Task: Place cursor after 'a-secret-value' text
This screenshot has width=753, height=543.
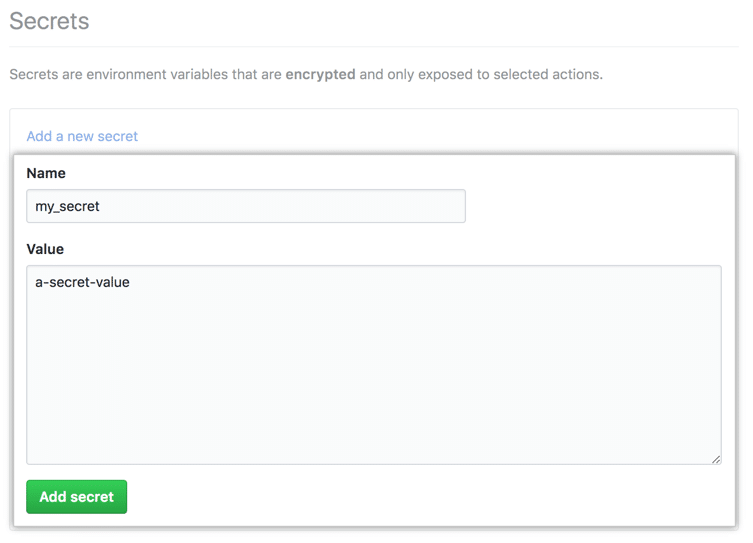Action: pos(130,282)
